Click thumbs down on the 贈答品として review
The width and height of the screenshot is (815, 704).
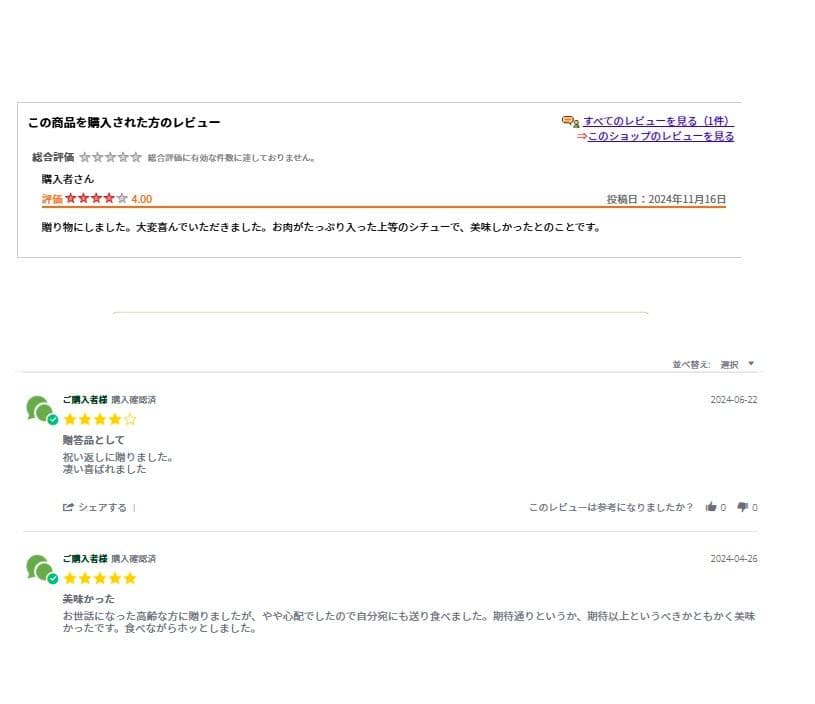743,507
